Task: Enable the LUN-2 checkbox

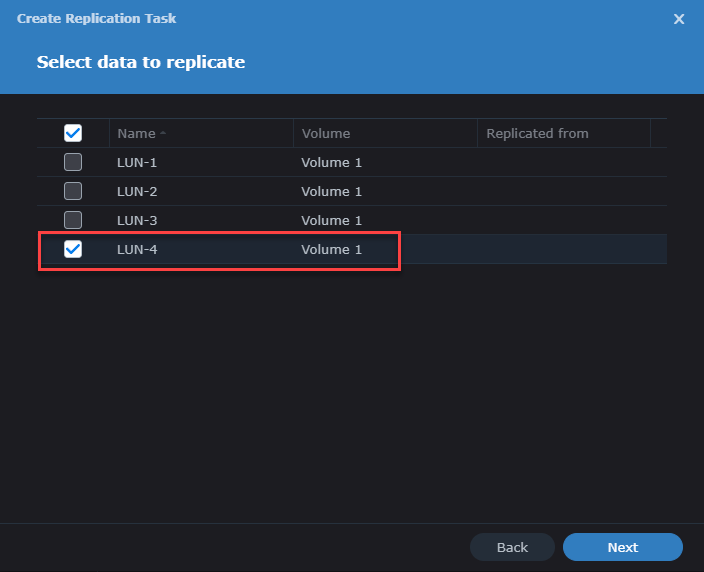Action: point(73,191)
